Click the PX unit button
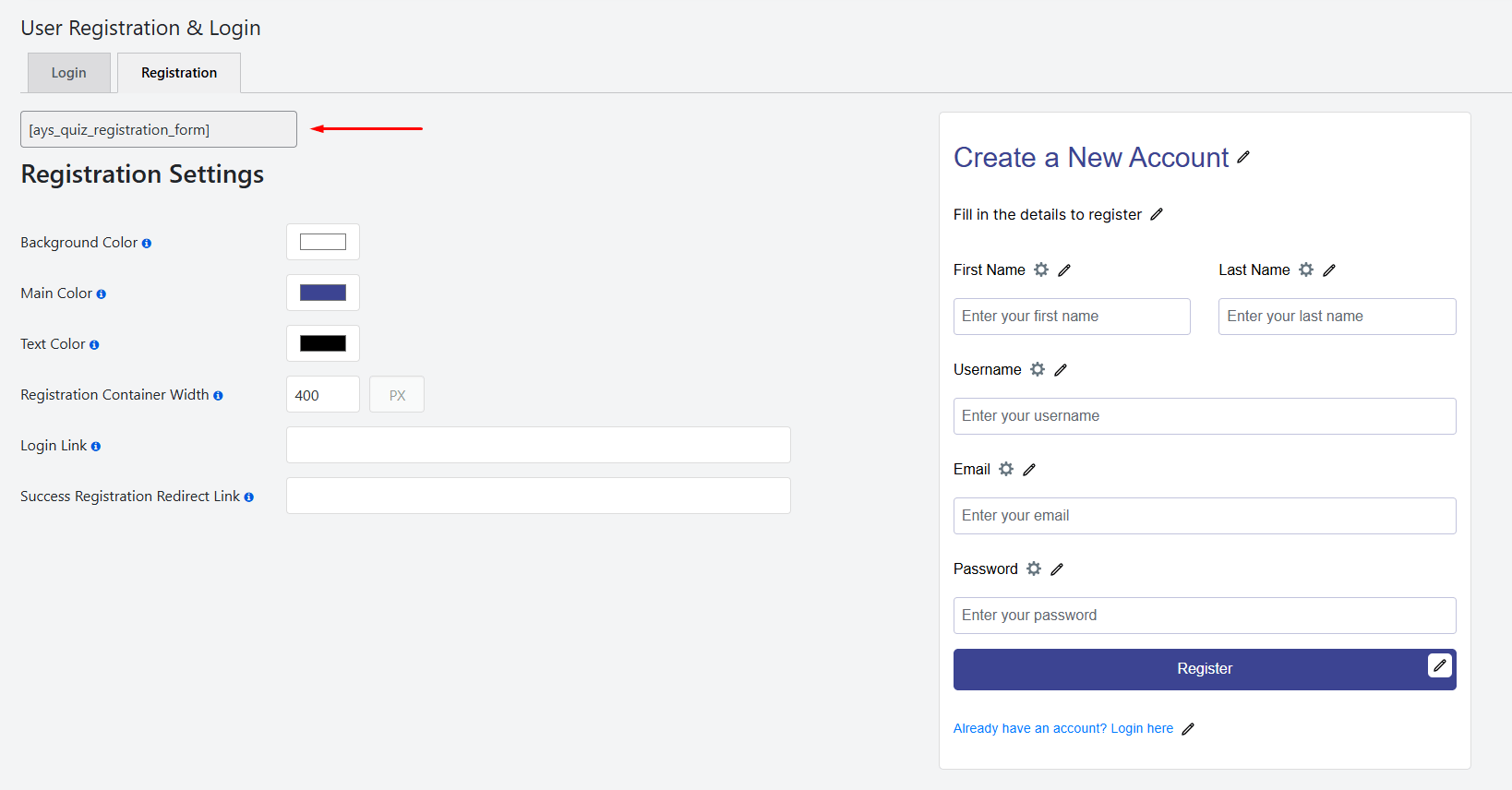Screen dimensions: 1512x790 point(397,394)
